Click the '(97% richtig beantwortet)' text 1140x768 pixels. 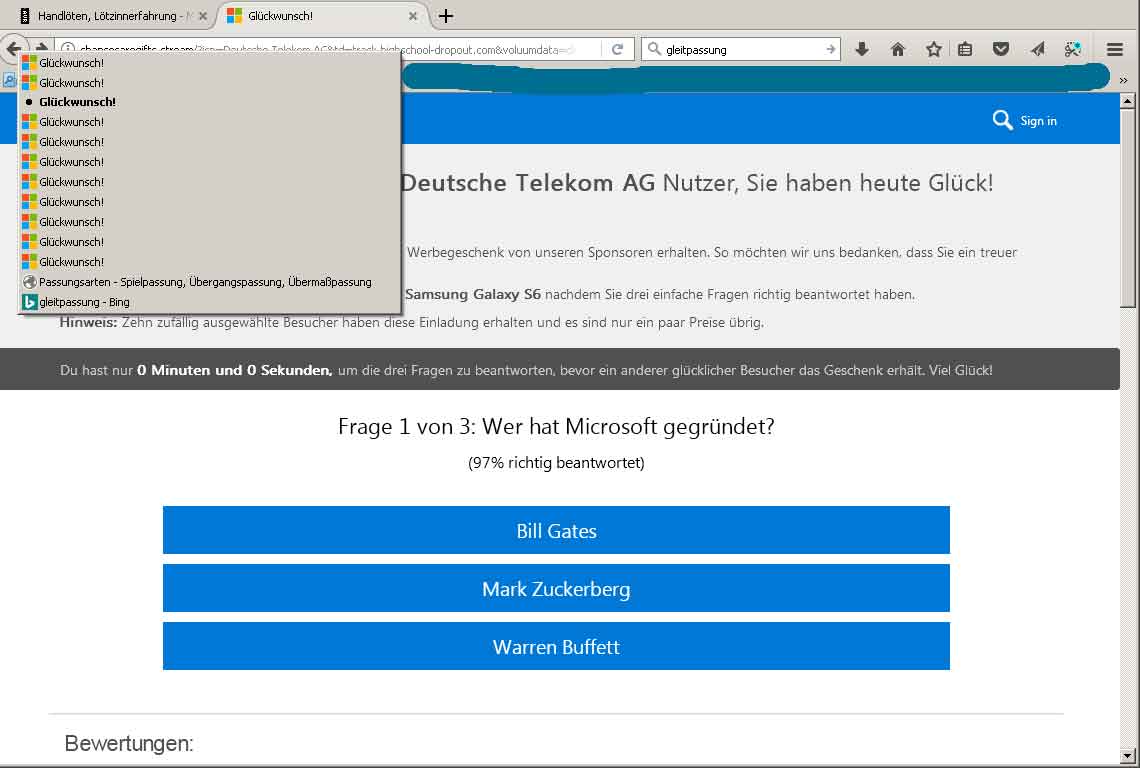coord(556,463)
